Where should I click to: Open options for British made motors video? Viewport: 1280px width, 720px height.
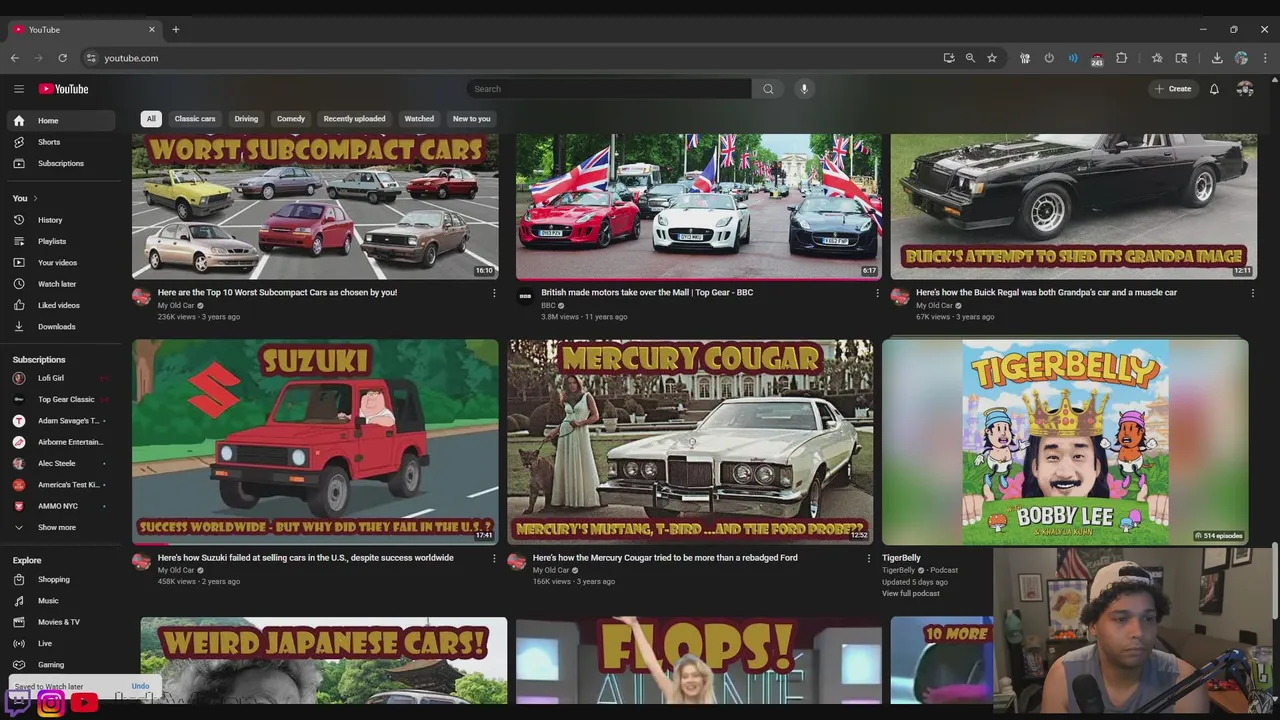pyautogui.click(x=878, y=293)
